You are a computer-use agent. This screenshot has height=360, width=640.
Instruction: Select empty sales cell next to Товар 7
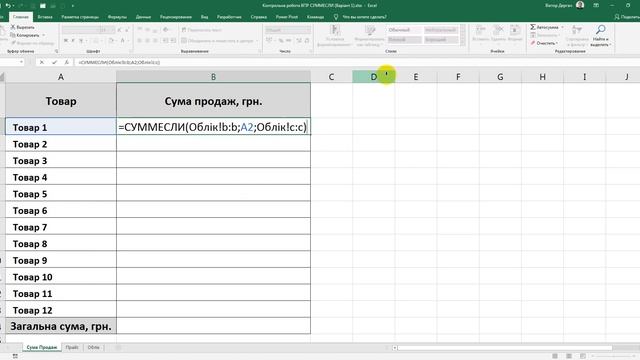tap(213, 227)
